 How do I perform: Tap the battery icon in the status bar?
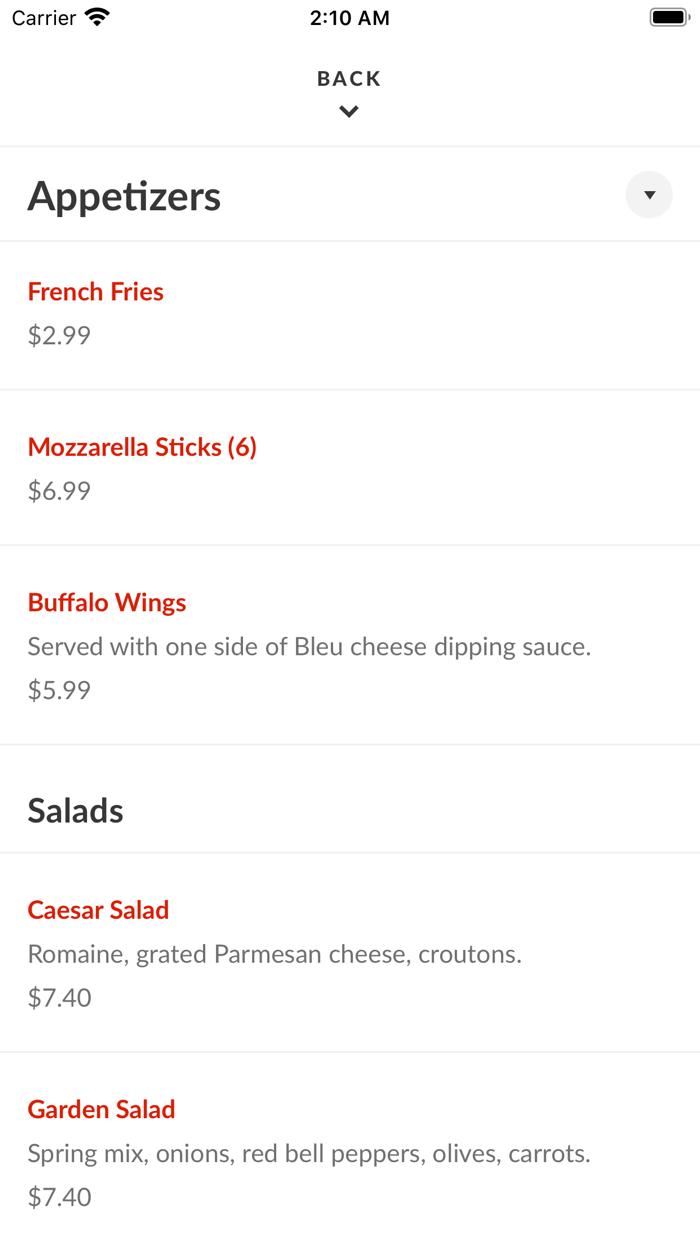point(668,16)
